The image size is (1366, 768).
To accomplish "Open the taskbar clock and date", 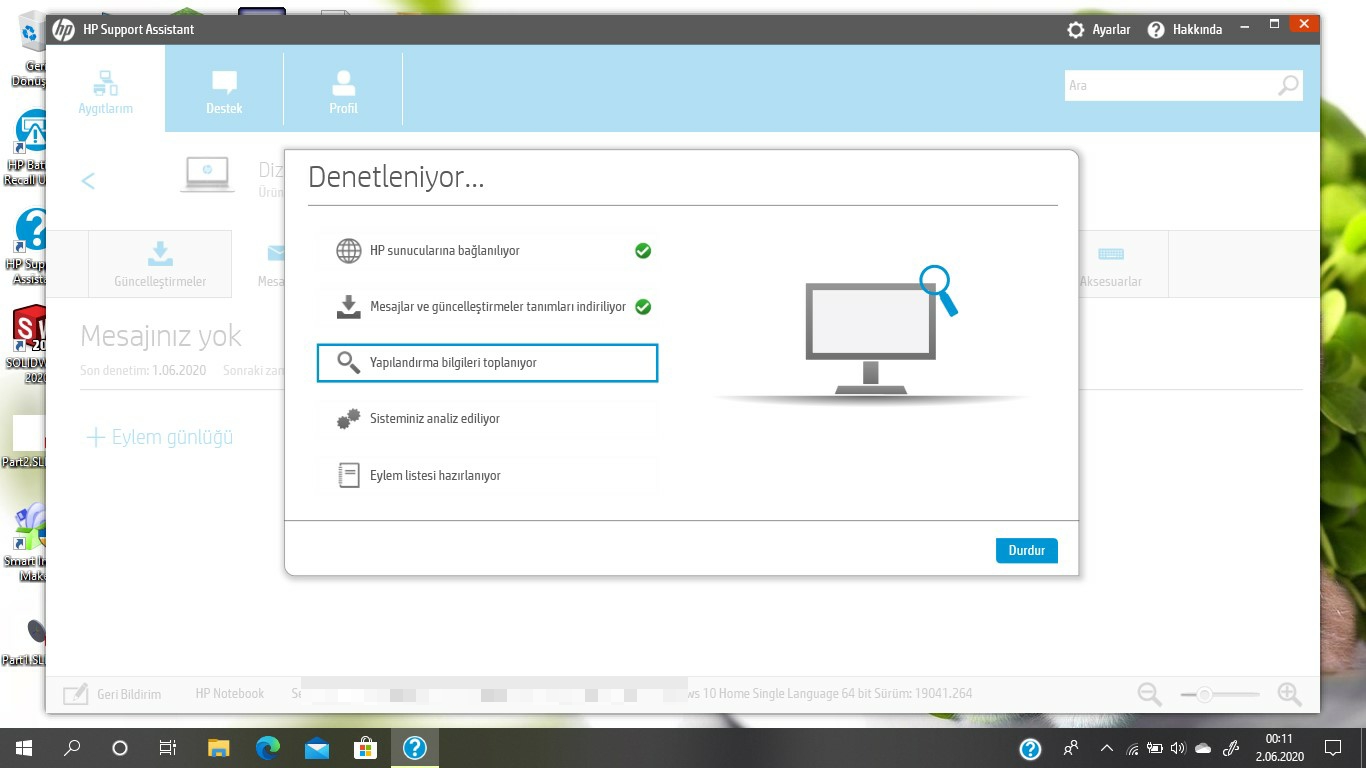I will [x=1279, y=748].
